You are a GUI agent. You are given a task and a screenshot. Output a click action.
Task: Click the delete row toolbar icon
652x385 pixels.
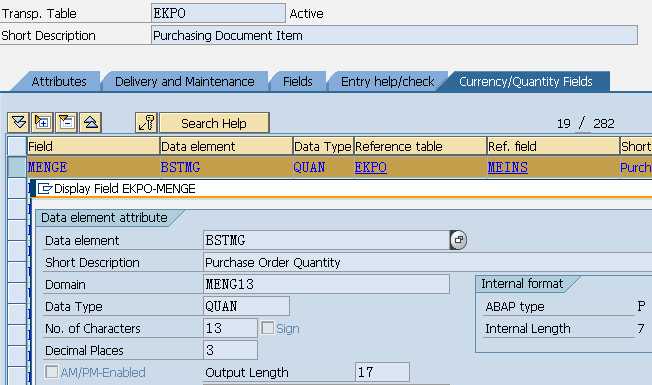[67, 123]
